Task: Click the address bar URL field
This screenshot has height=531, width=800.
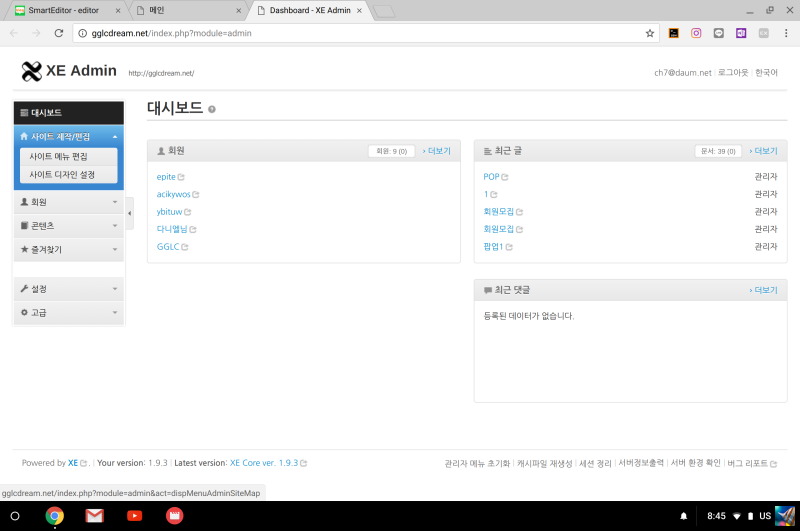Action: coord(365,33)
